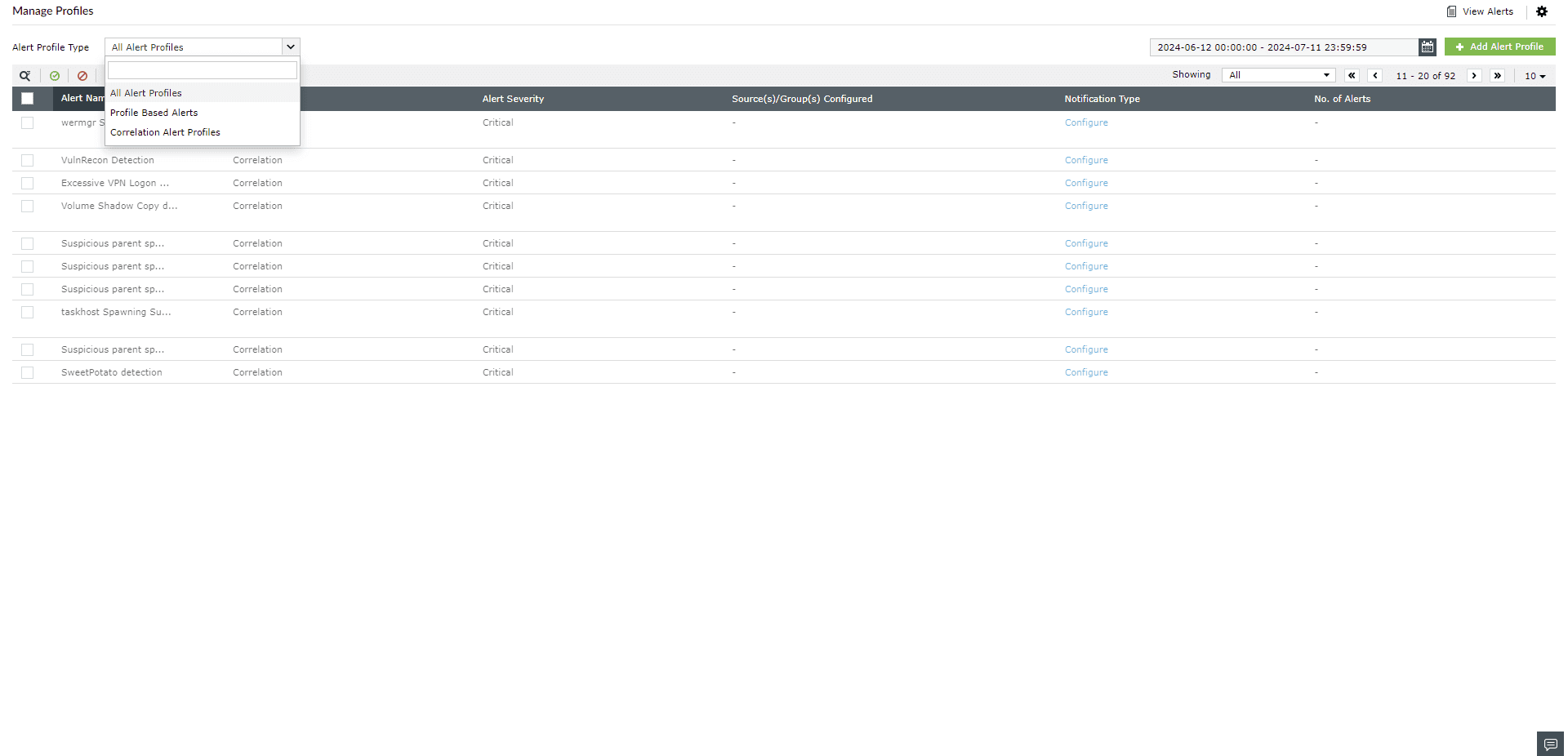The image size is (1568, 756).
Task: Open the search filter tool
Action: (24, 75)
